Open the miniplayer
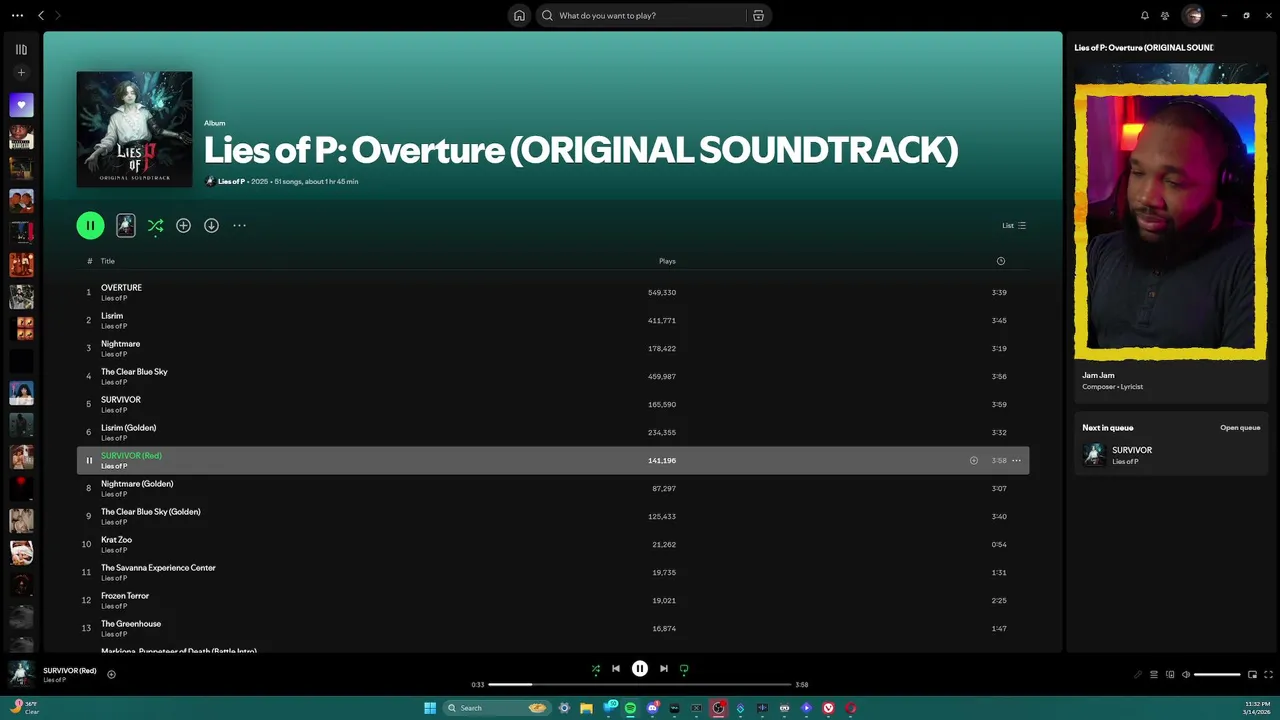Screen dimensions: 1280x720 pos(1252,675)
